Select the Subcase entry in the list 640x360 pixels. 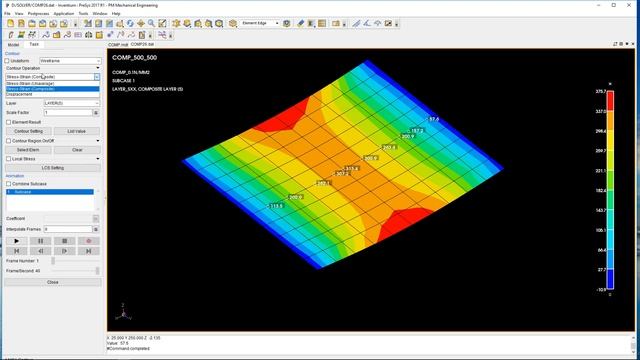pos(49,192)
